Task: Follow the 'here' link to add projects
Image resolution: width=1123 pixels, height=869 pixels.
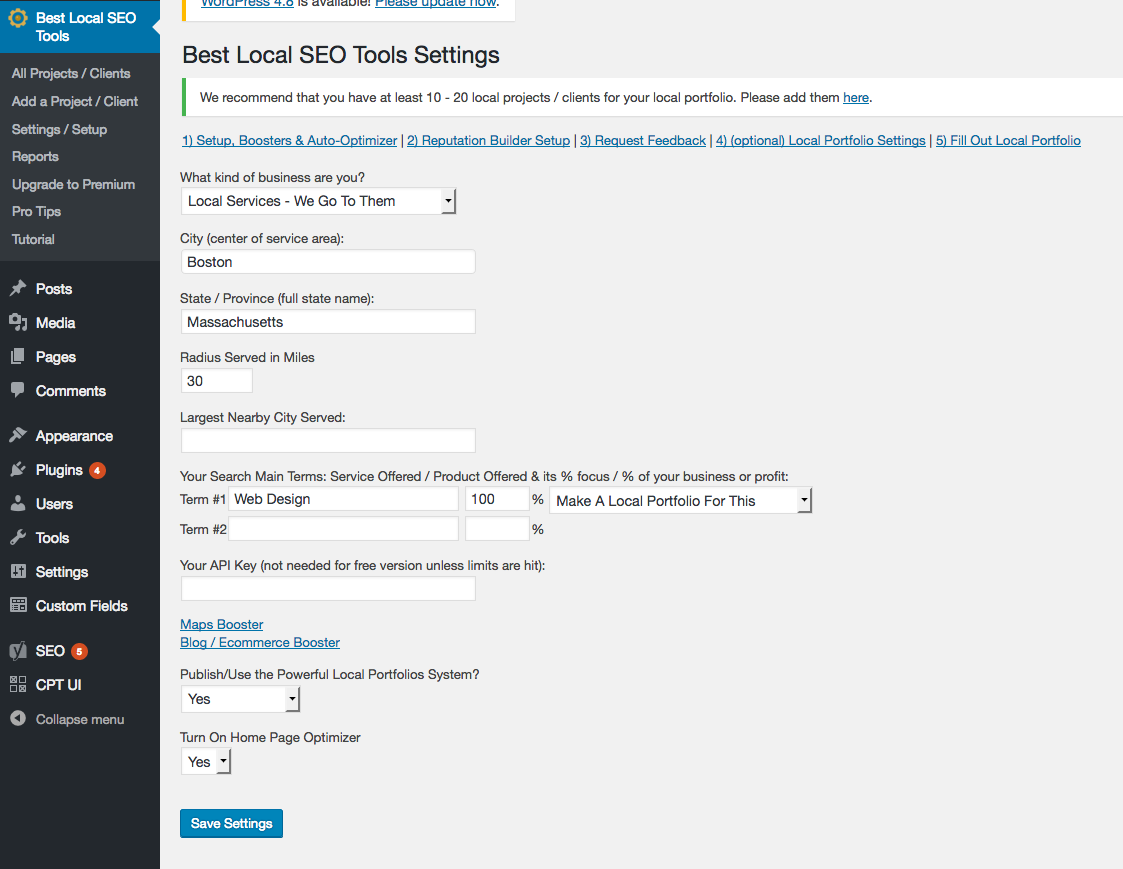Action: coord(856,97)
